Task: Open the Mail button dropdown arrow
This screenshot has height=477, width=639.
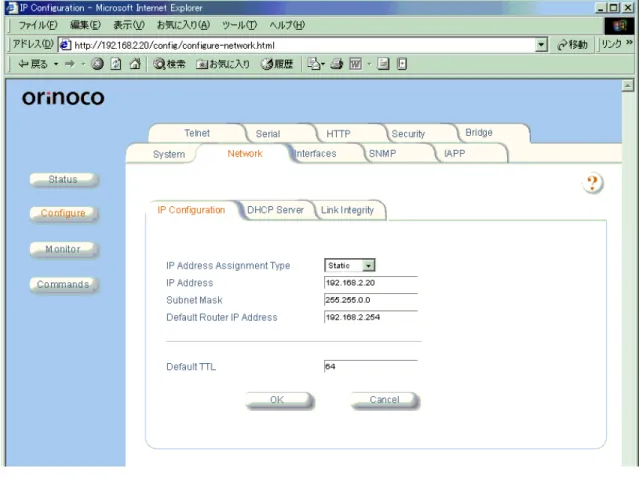Action: [x=323, y=64]
